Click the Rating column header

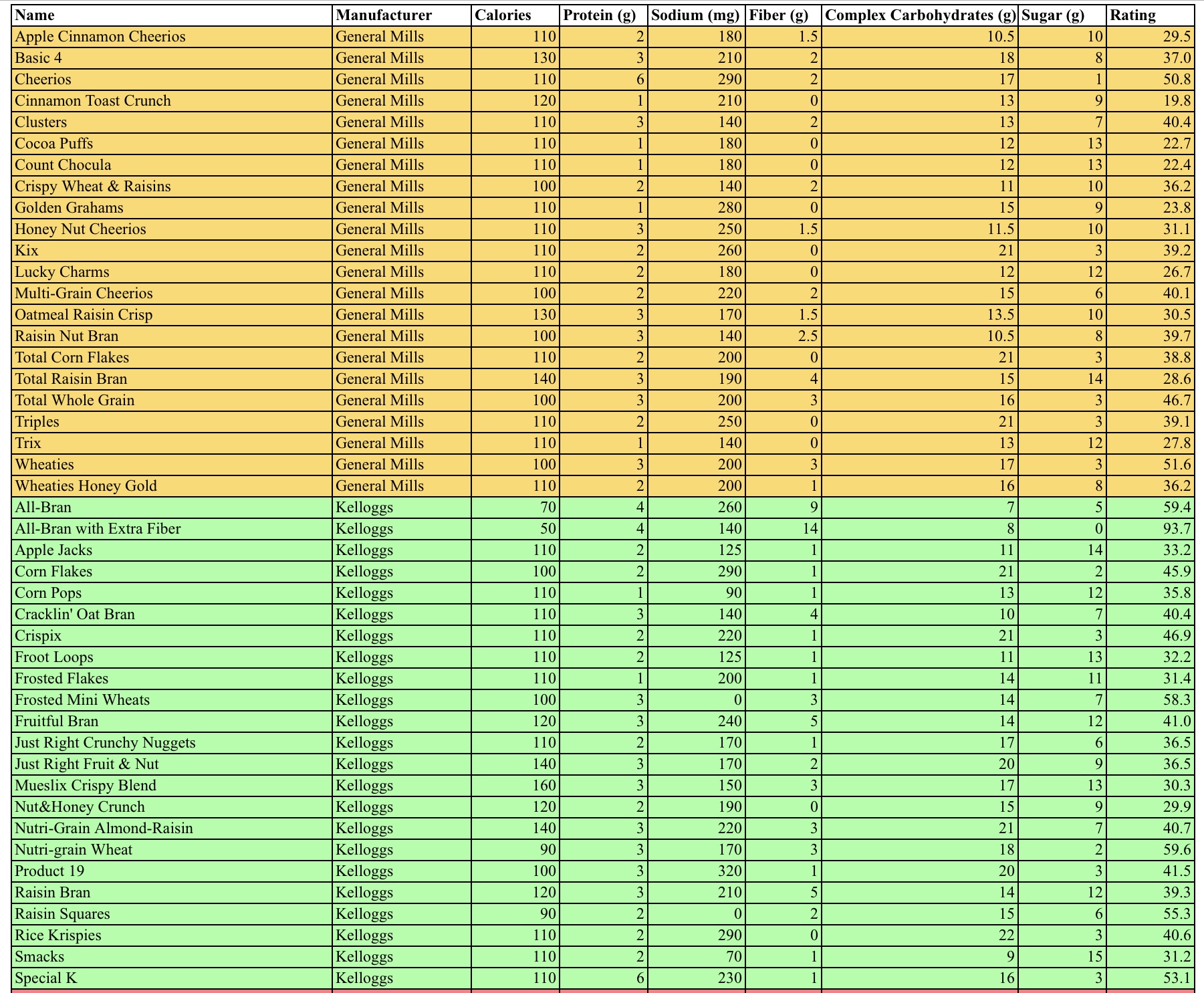1151,15
